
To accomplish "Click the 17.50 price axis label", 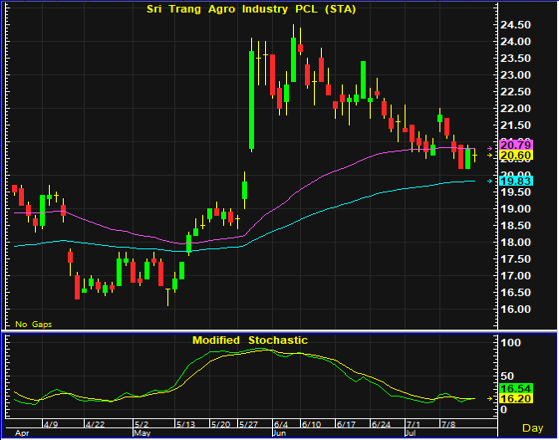I will (516, 259).
